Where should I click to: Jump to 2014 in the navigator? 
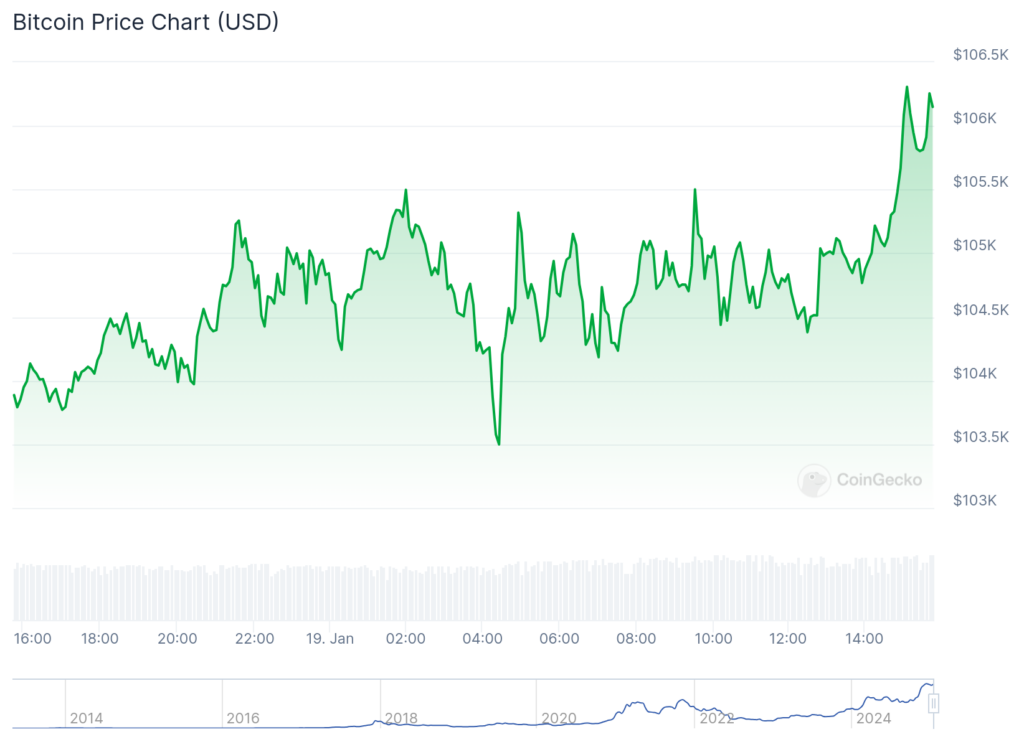pyautogui.click(x=86, y=718)
